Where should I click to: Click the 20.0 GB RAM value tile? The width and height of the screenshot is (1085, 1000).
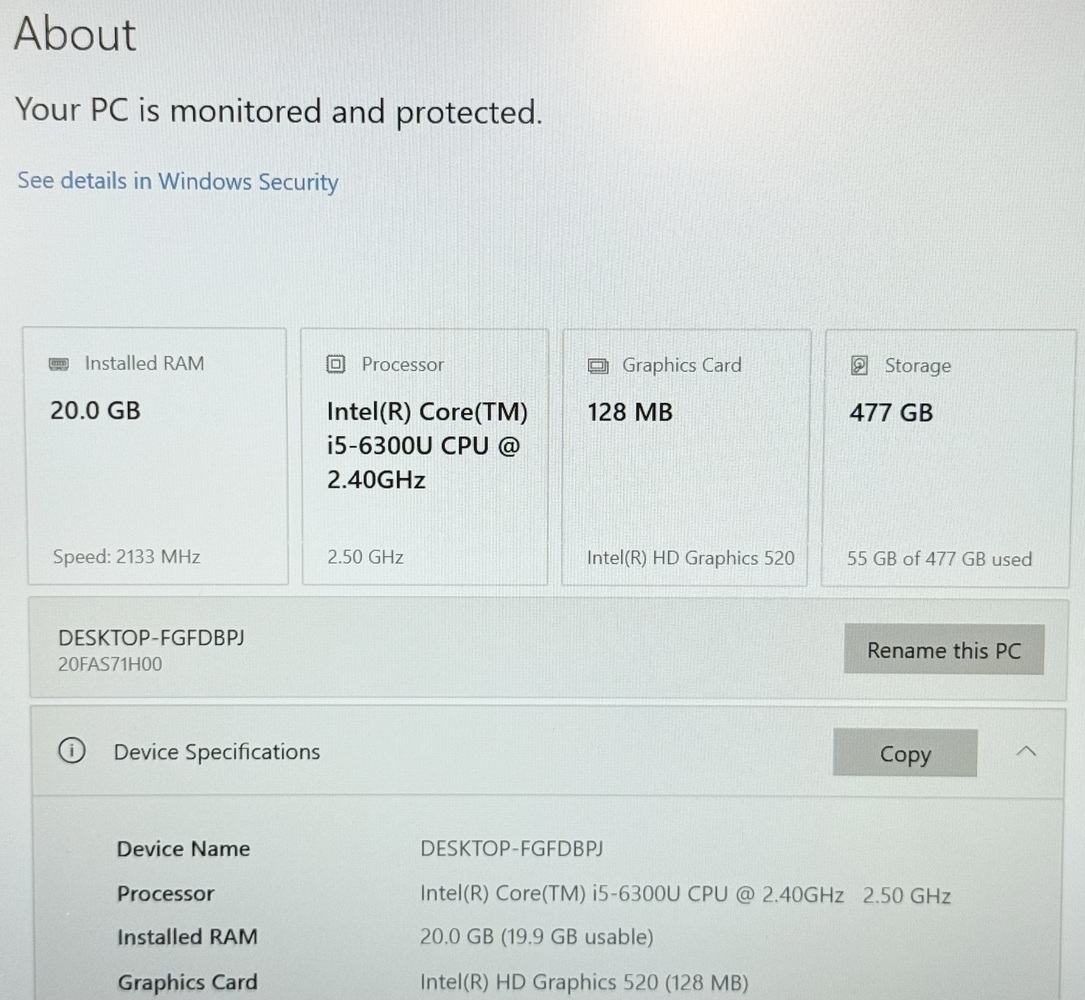(96, 410)
